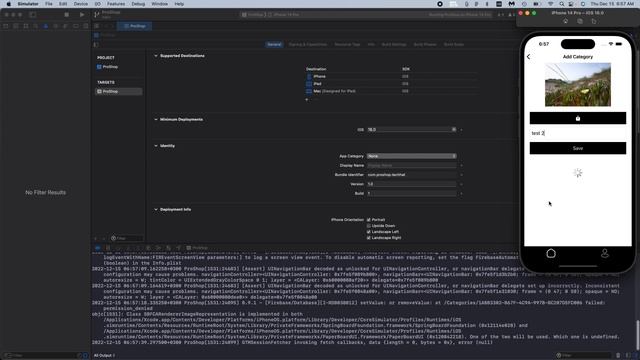The width and height of the screenshot is (640, 360).
Task: Tap the Home button in Simulator toolbar
Action: click(x=565, y=21)
